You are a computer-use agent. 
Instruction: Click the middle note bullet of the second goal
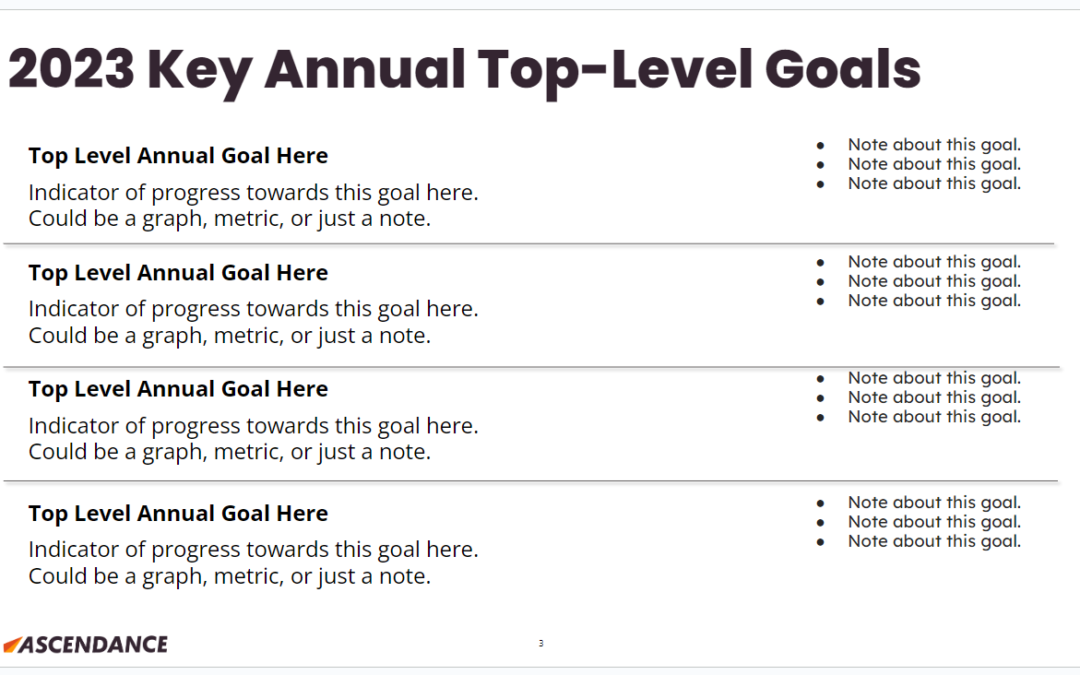[933, 281]
